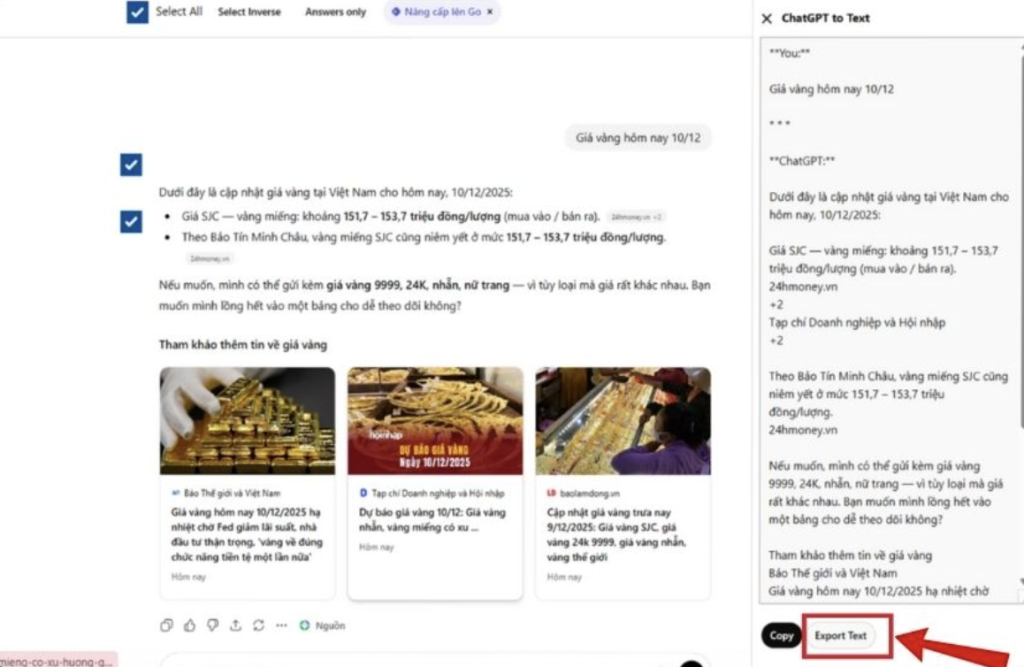Viewport: 1024px width, 667px height.
Task: Open the three-dot more options menu
Action: pos(282,625)
